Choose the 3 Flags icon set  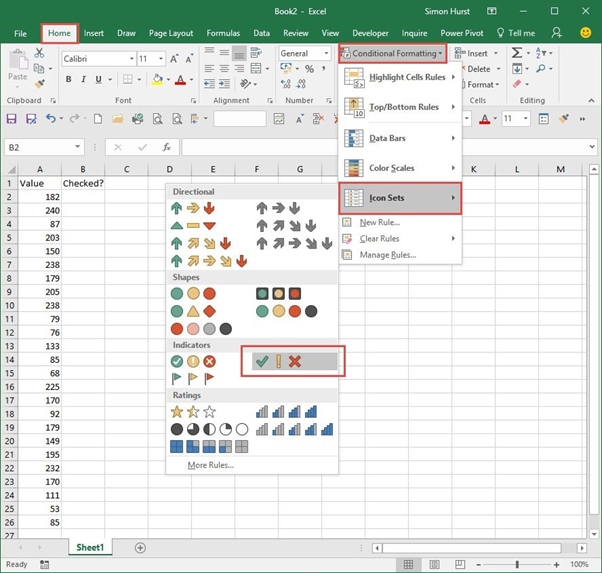(193, 379)
